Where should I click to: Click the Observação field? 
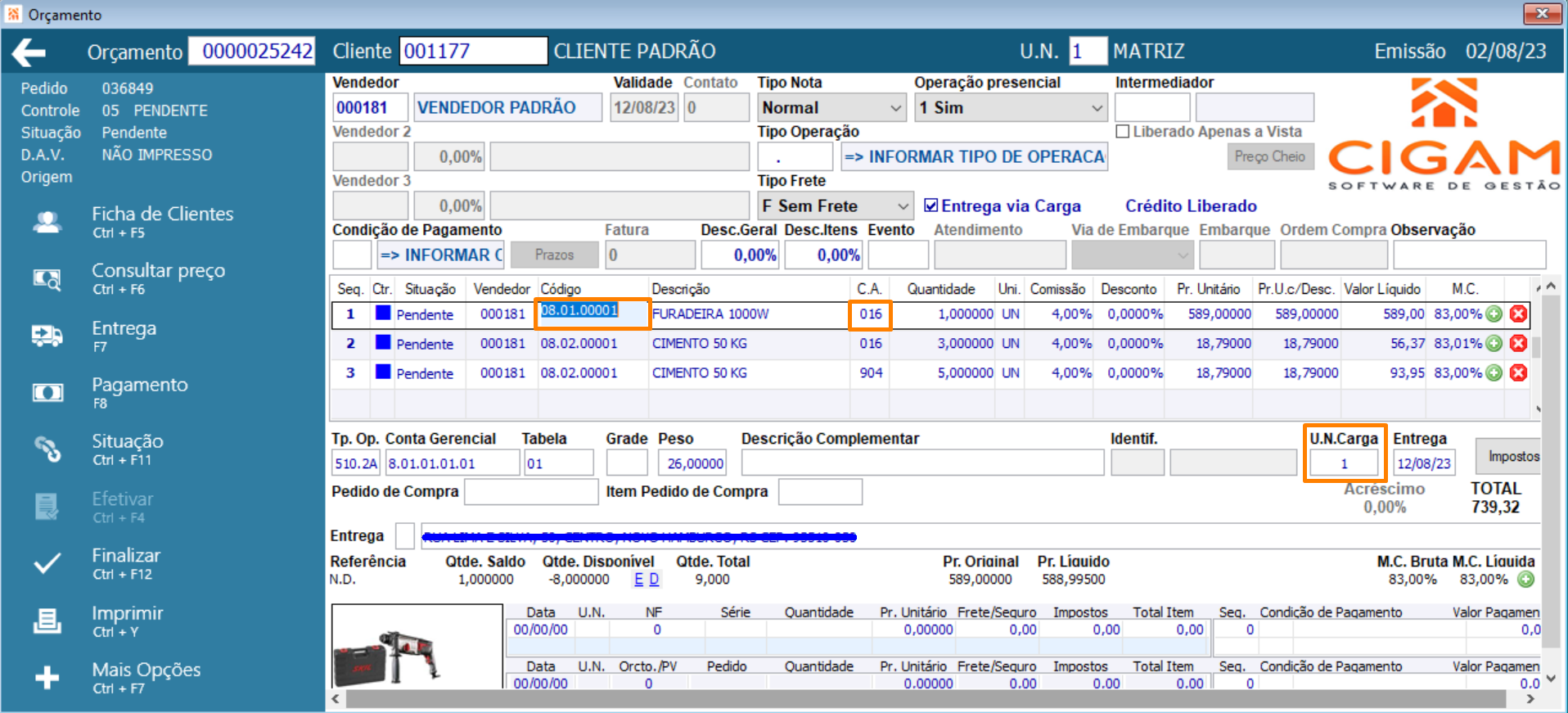[x=1470, y=255]
